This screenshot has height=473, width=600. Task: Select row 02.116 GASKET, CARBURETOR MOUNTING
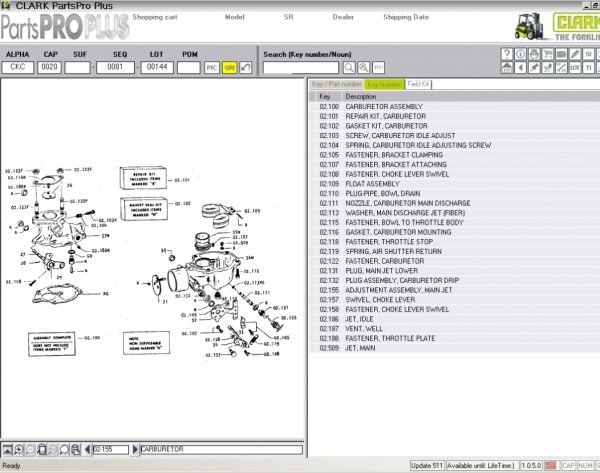pos(454,232)
